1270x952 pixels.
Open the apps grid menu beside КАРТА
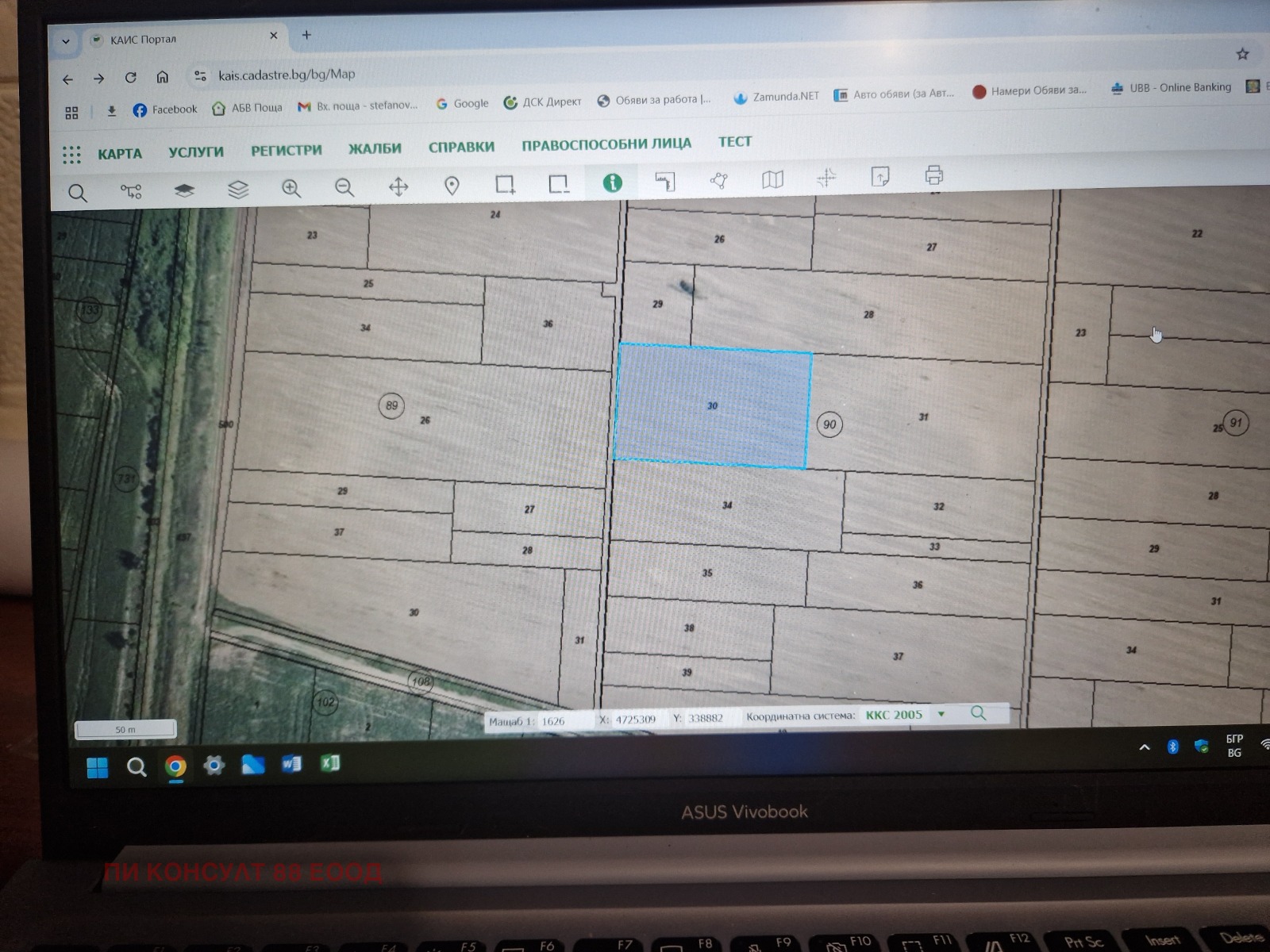[x=71, y=155]
